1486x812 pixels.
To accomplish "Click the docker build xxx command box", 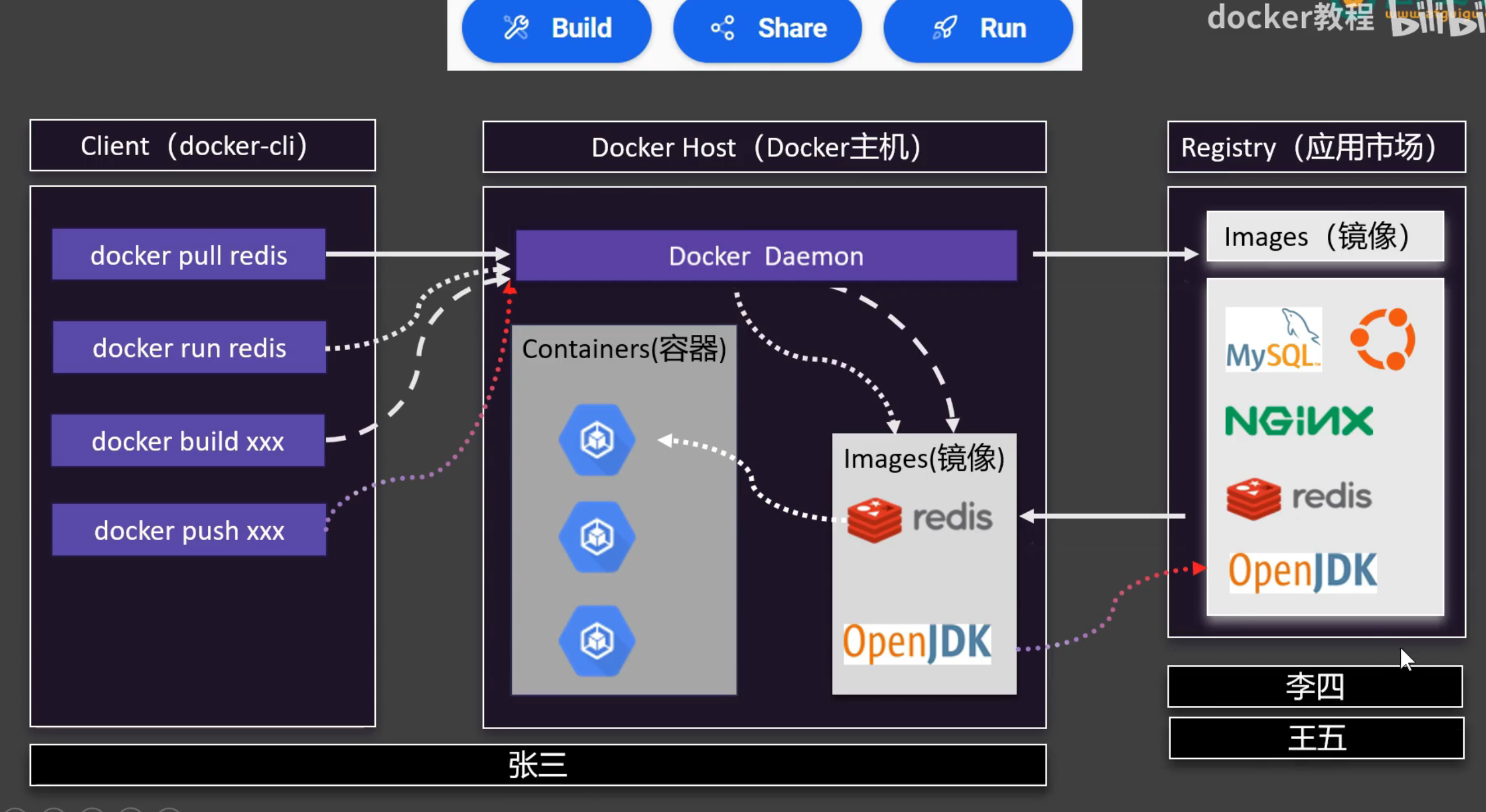I will (x=188, y=441).
